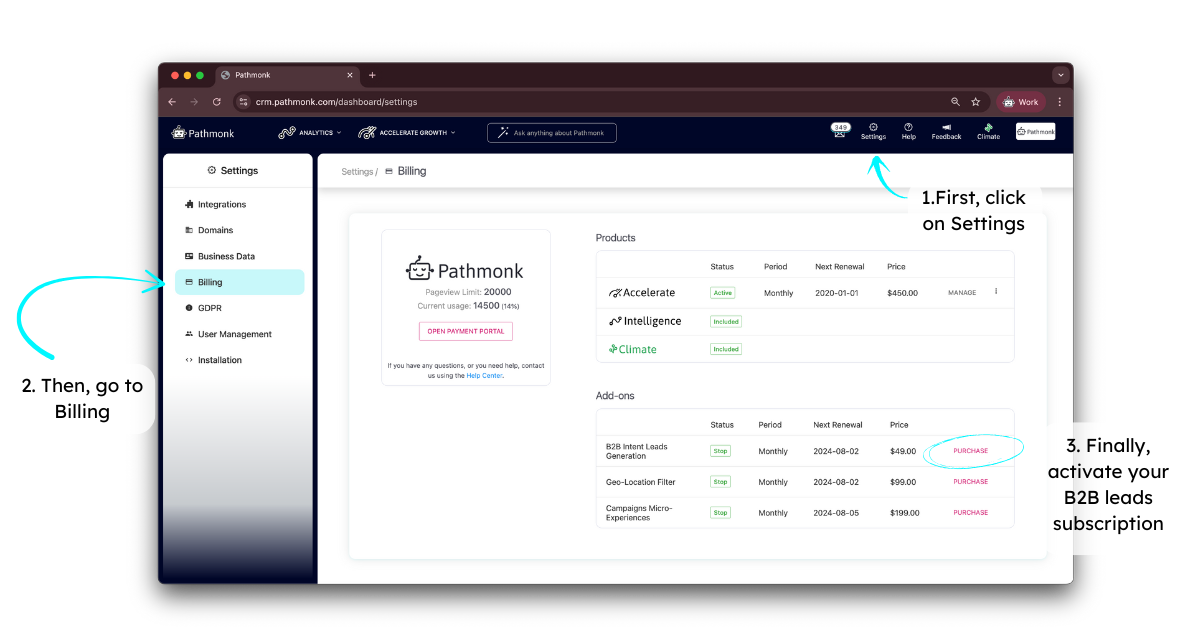Click Stop on B2B Intent Leads Generation
The height and width of the screenshot is (630, 1200).
[721, 451]
